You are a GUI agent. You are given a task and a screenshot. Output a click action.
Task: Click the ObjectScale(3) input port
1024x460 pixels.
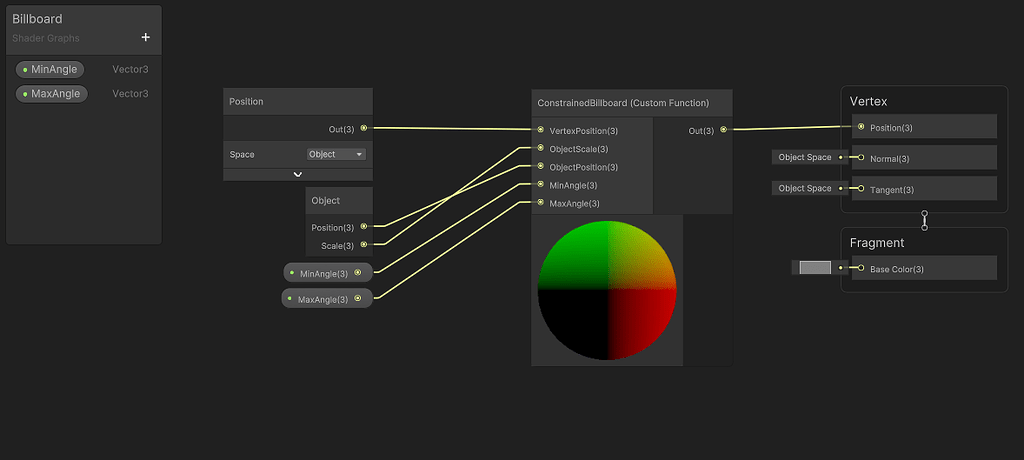[x=540, y=148]
